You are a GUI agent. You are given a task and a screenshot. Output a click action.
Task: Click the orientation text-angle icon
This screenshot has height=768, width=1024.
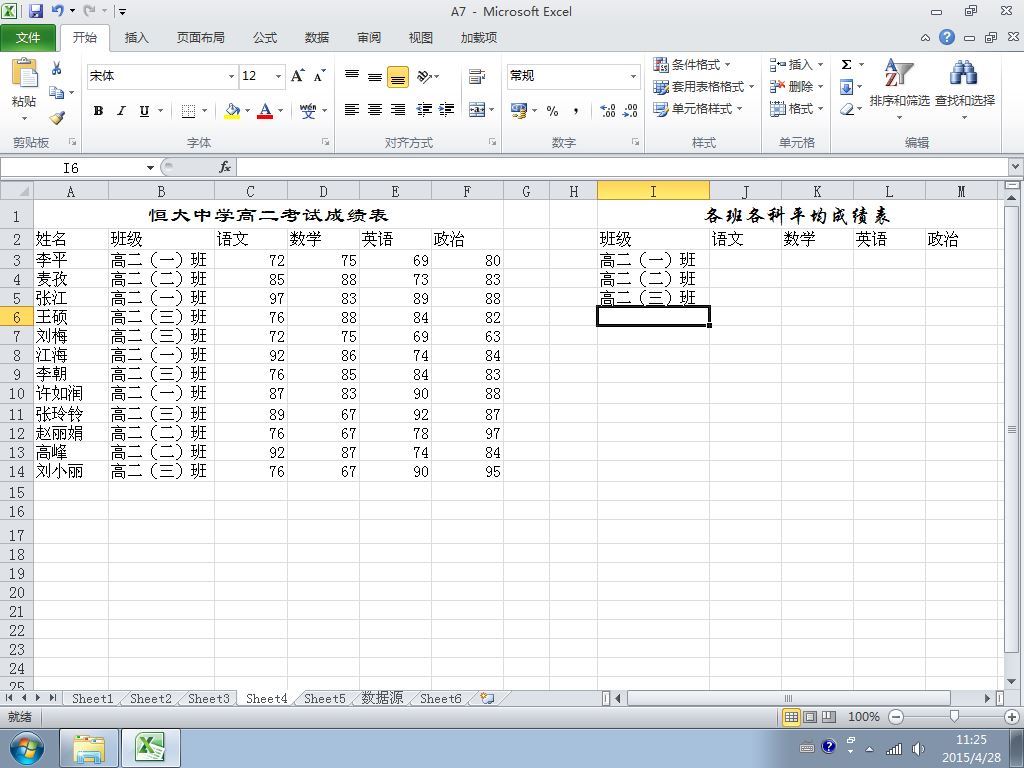424,77
